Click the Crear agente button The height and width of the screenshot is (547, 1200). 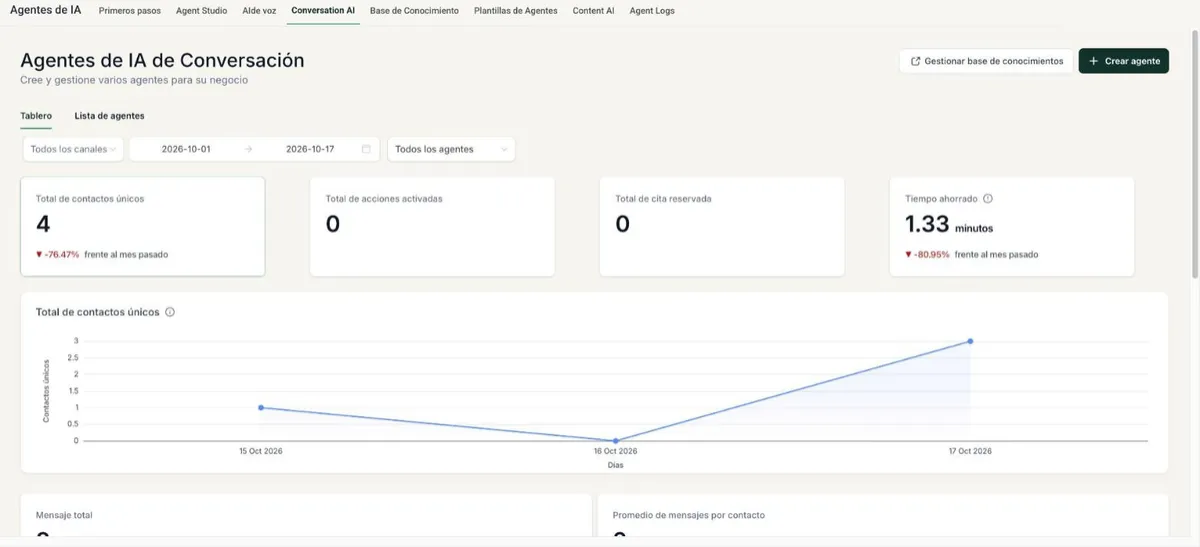coord(1124,61)
